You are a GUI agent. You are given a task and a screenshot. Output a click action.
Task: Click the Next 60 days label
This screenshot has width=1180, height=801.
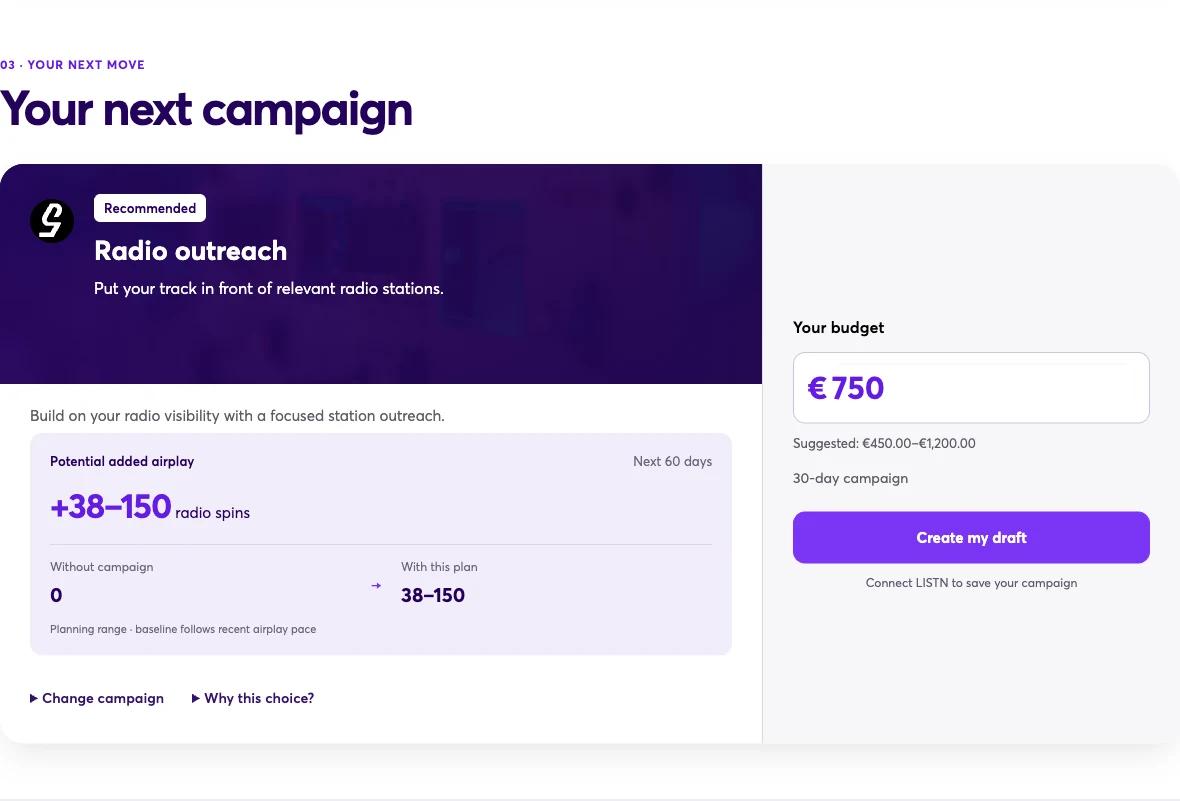672,461
